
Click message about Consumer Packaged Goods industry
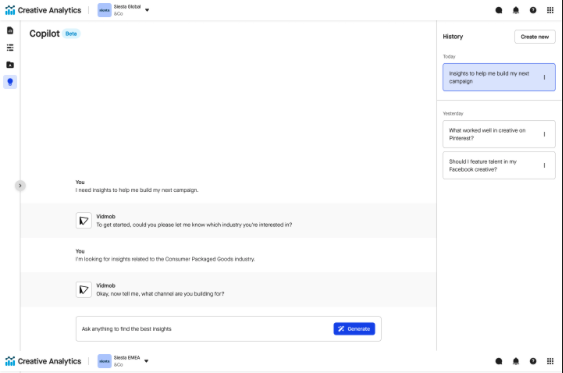165,259
